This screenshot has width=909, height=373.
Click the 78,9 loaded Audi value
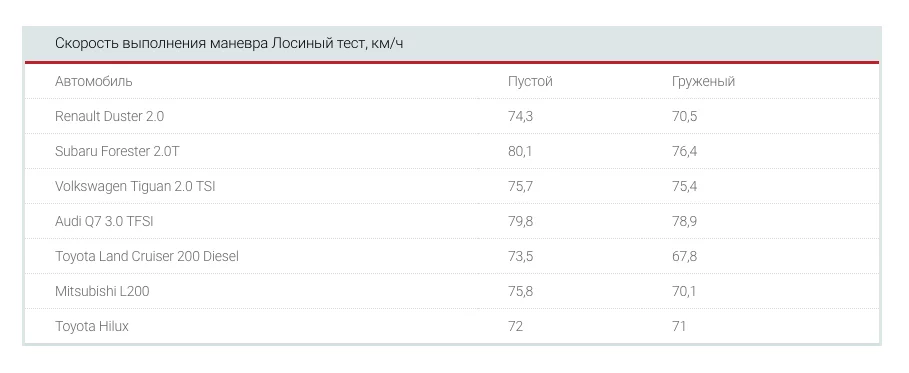click(684, 221)
